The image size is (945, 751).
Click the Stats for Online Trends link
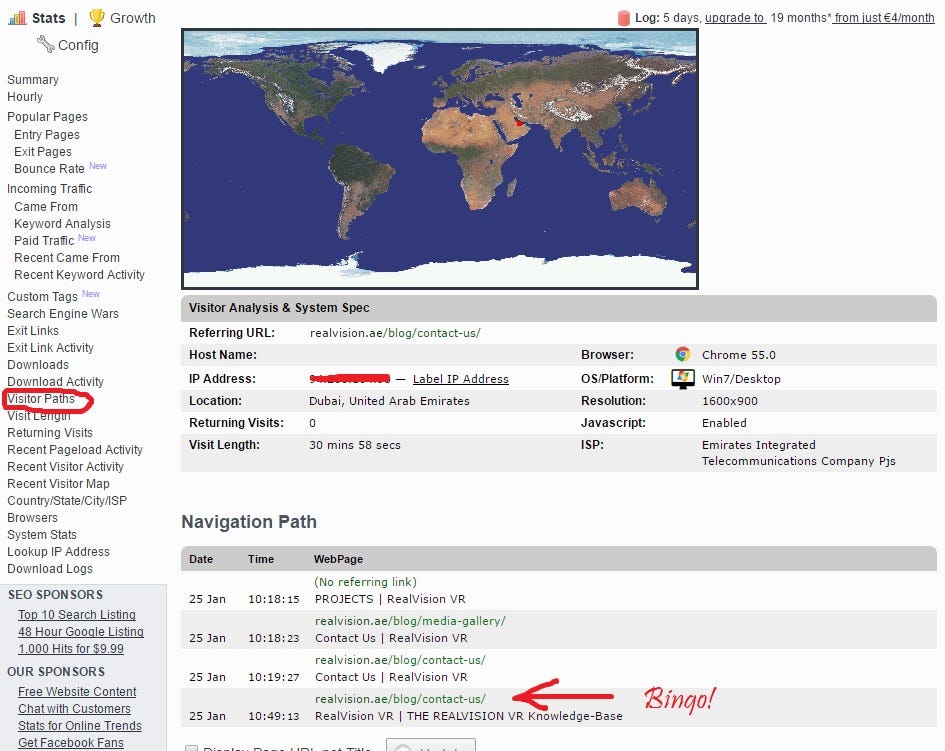pyautogui.click(x=80, y=726)
